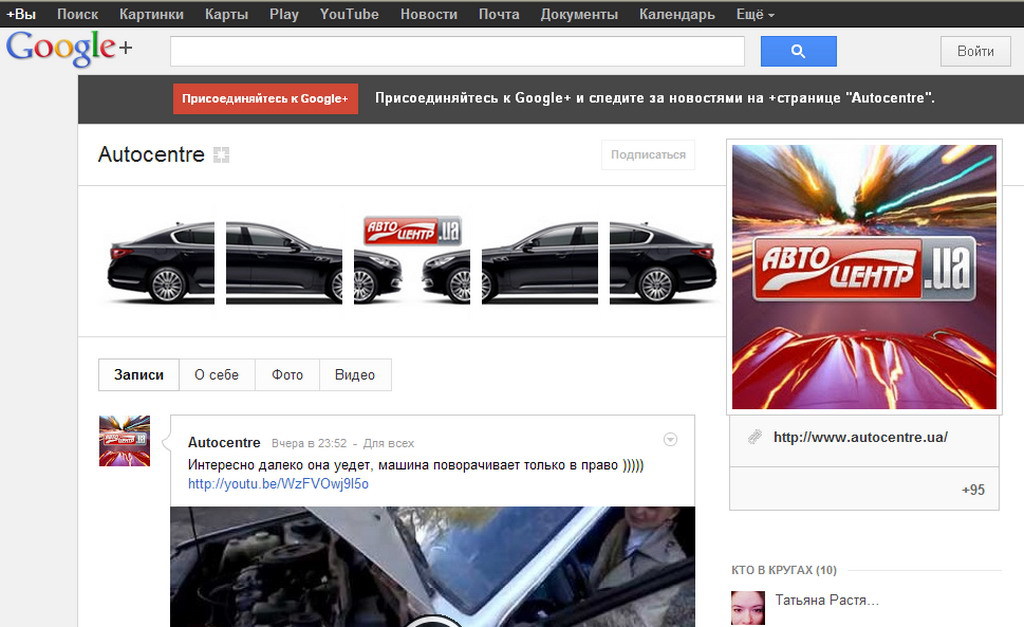
Task: Expand the Ещё menu in top bar
Action: click(755, 14)
